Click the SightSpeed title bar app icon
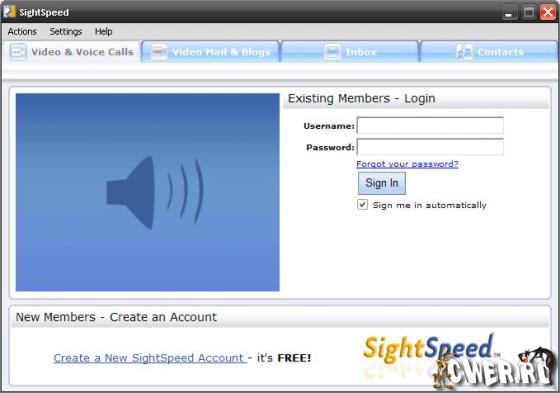This screenshot has height=393, width=560. [10, 11]
